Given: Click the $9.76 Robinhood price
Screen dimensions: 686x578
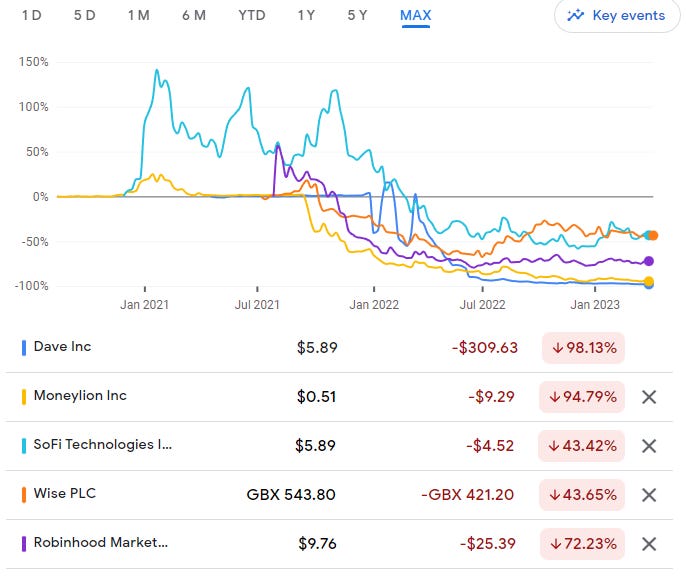Looking at the screenshot, I should click(x=317, y=544).
